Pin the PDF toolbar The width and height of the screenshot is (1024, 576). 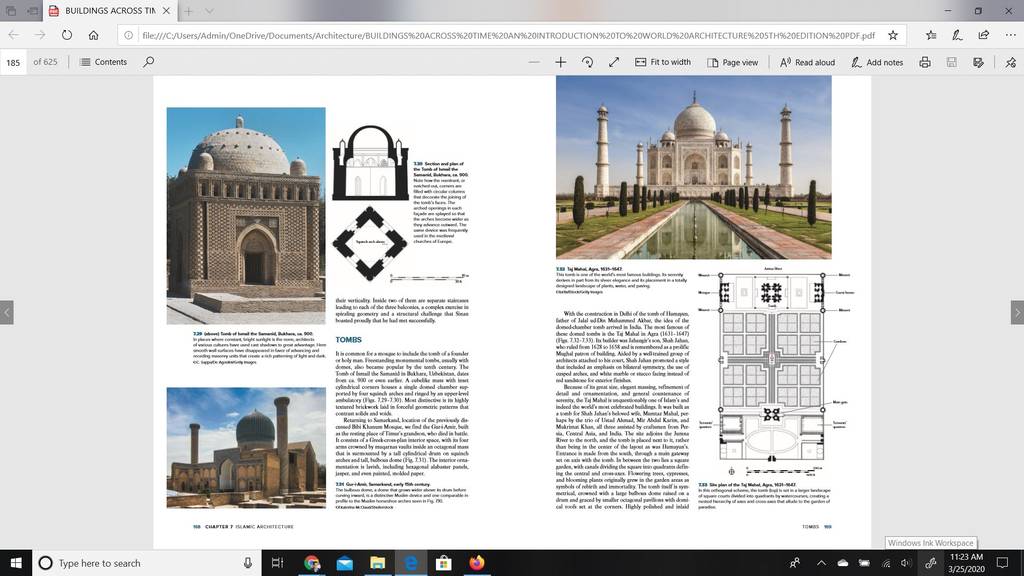coord(1010,62)
